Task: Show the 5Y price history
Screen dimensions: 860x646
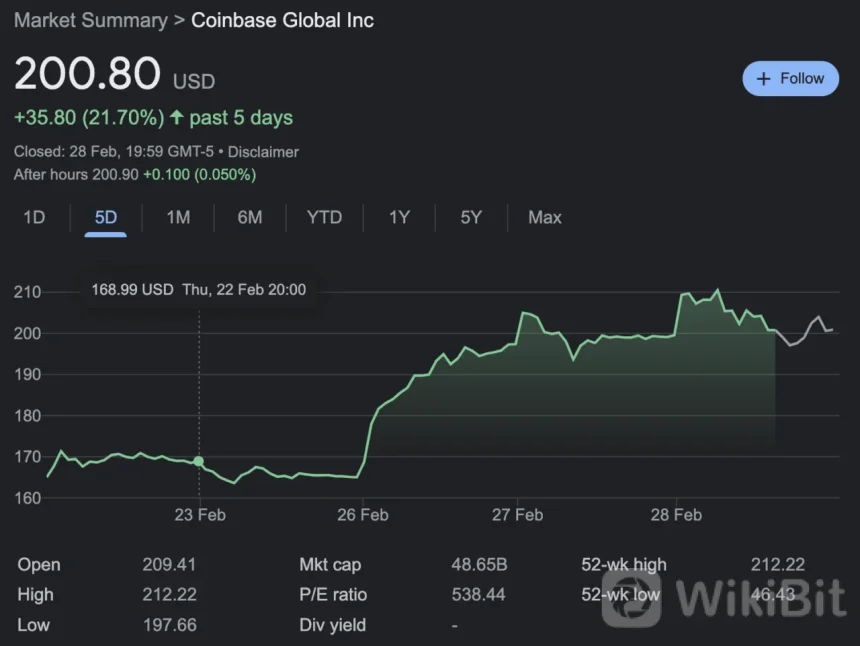Action: pos(471,217)
